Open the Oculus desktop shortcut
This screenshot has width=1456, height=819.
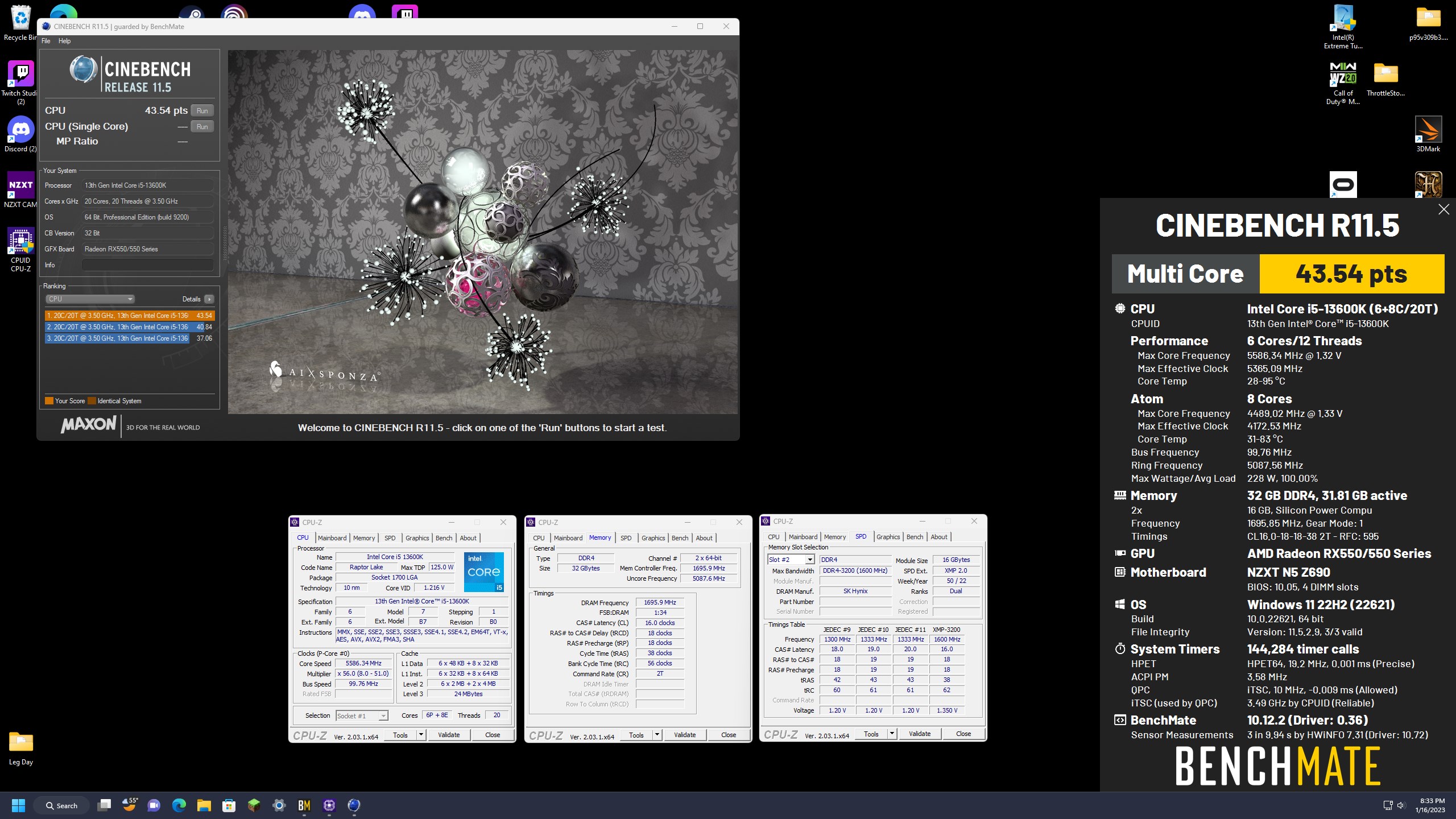click(1343, 185)
